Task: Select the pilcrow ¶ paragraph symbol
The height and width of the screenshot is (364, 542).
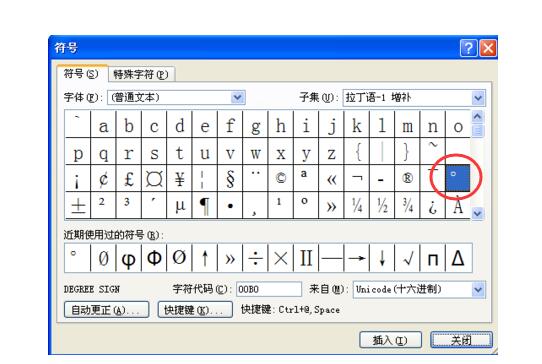Action: tap(205, 205)
